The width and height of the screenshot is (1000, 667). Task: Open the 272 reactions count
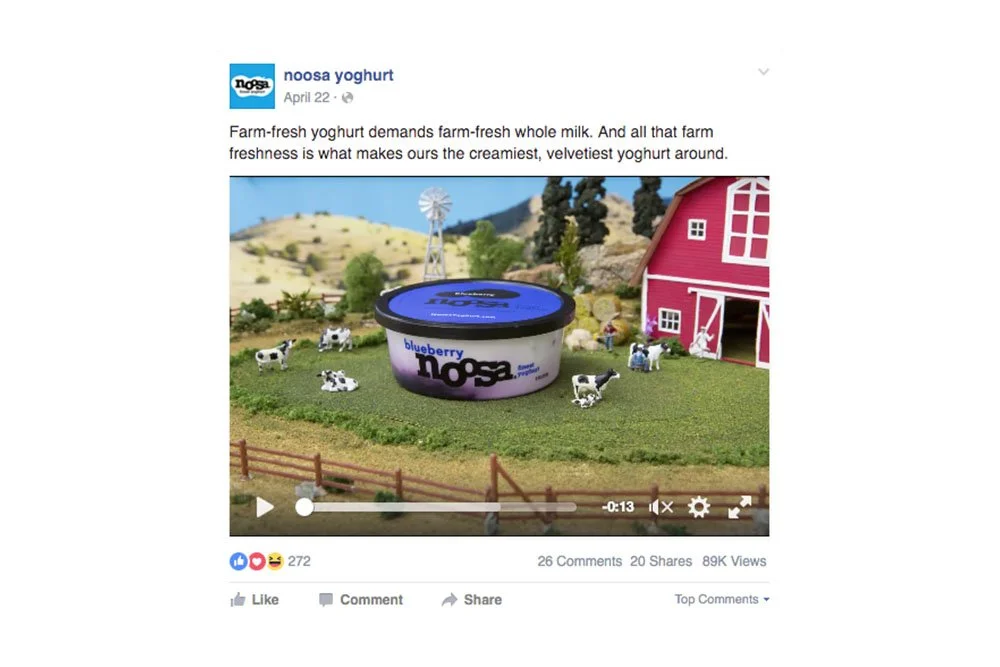point(299,561)
